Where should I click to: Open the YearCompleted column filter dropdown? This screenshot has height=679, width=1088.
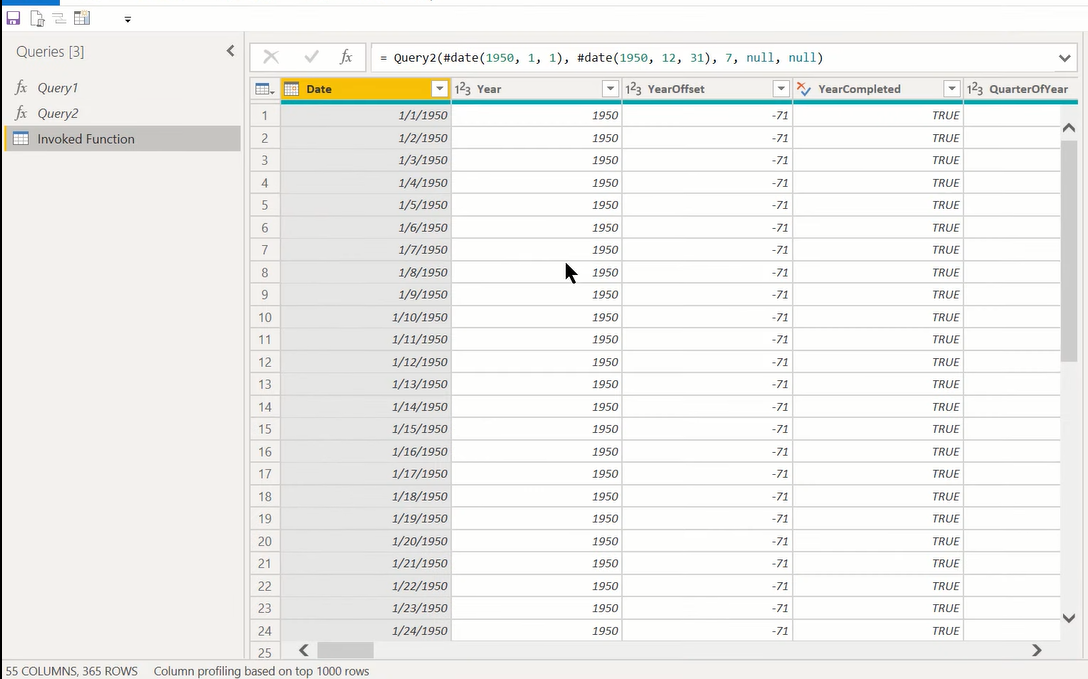click(x=952, y=89)
